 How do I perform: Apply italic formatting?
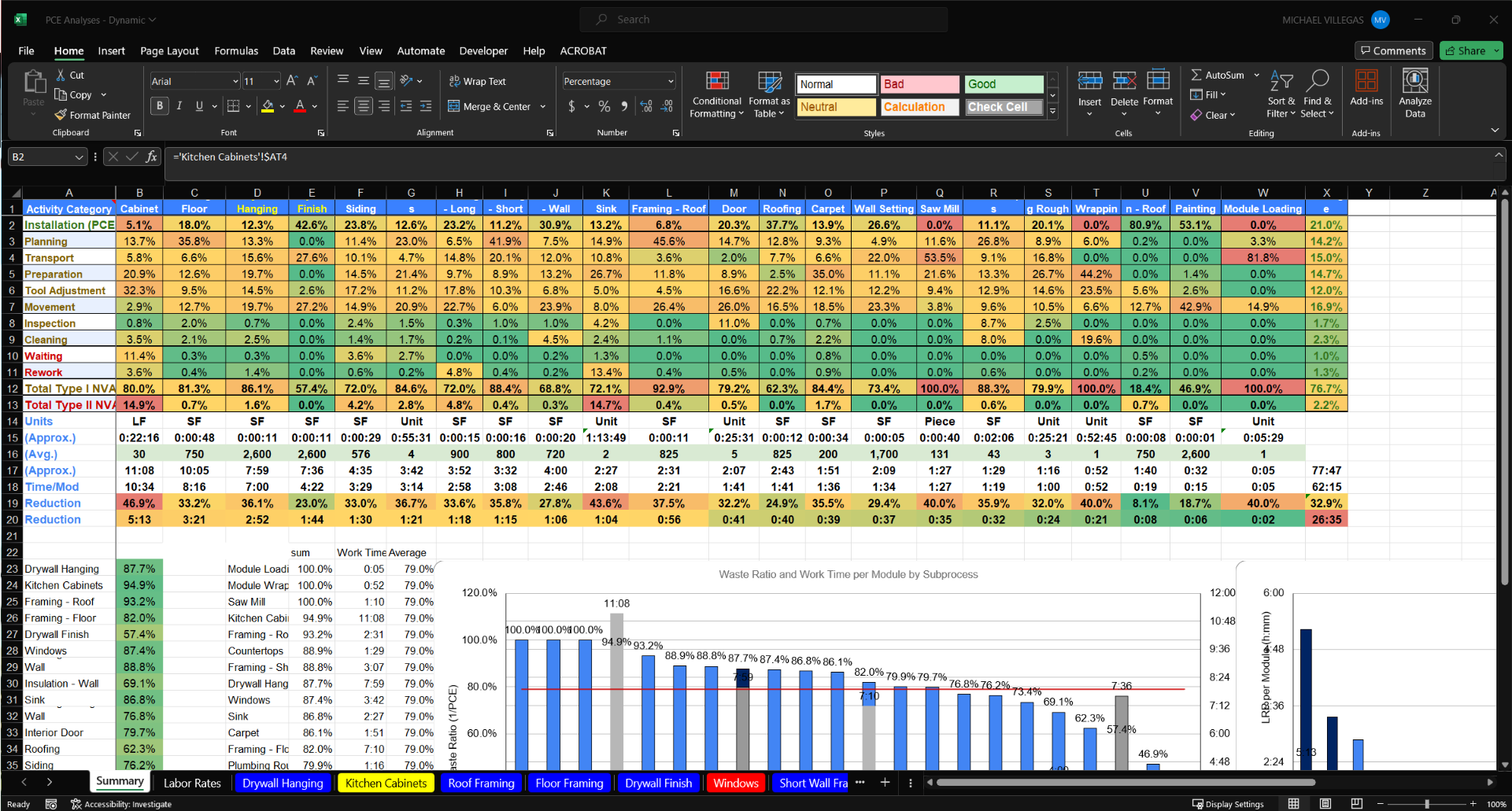179,106
